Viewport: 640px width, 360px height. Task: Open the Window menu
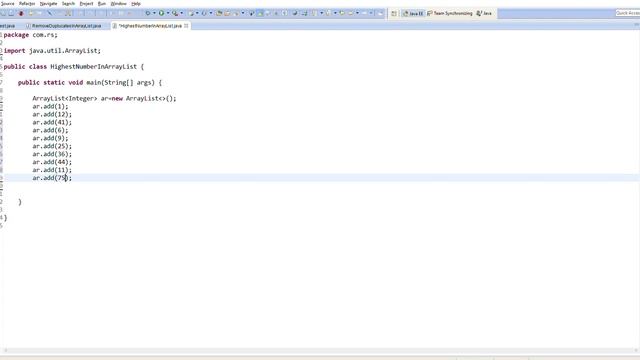119,4
